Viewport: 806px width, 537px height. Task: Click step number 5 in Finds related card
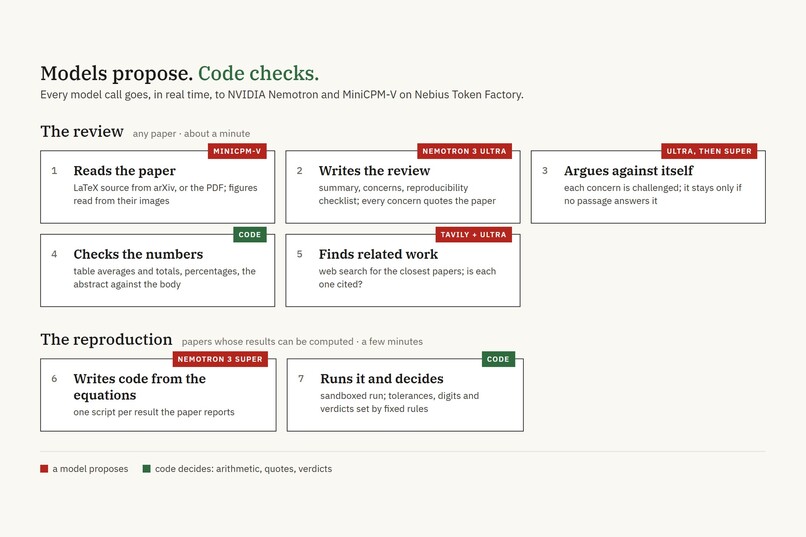tap(300, 254)
